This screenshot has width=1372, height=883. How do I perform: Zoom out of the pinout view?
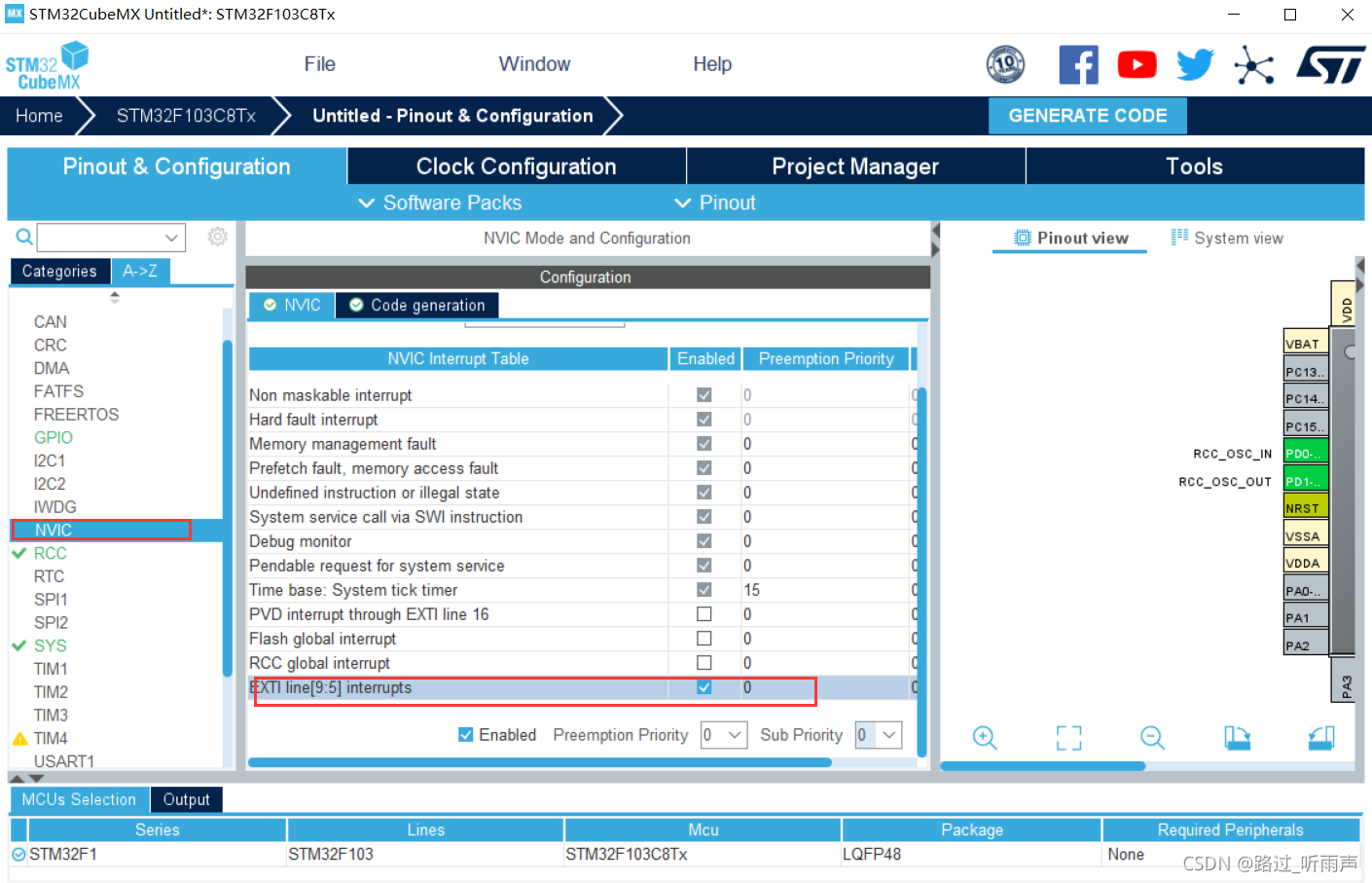pyautogui.click(x=1152, y=738)
